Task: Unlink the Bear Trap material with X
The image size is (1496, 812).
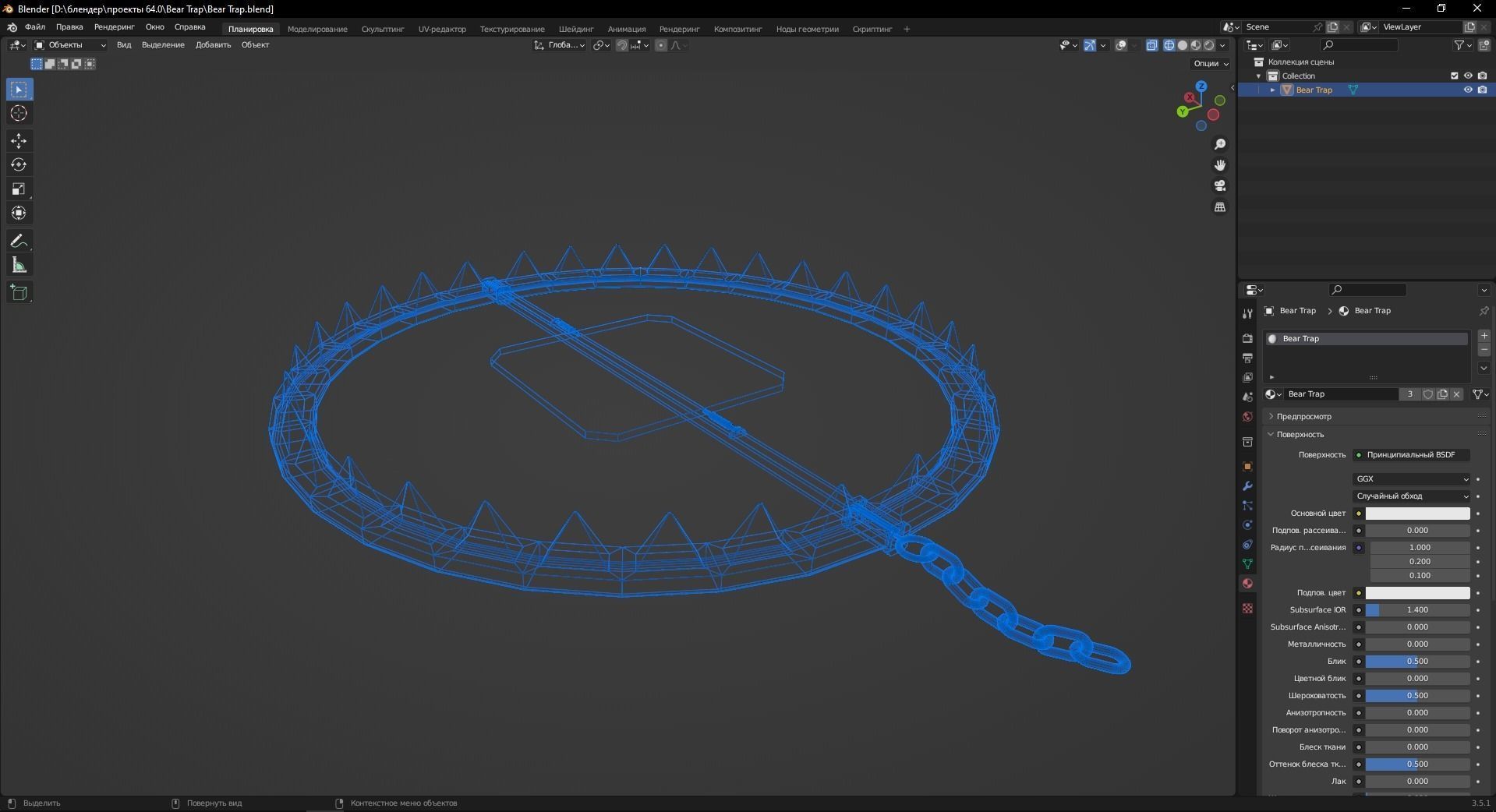Action: 1456,394
